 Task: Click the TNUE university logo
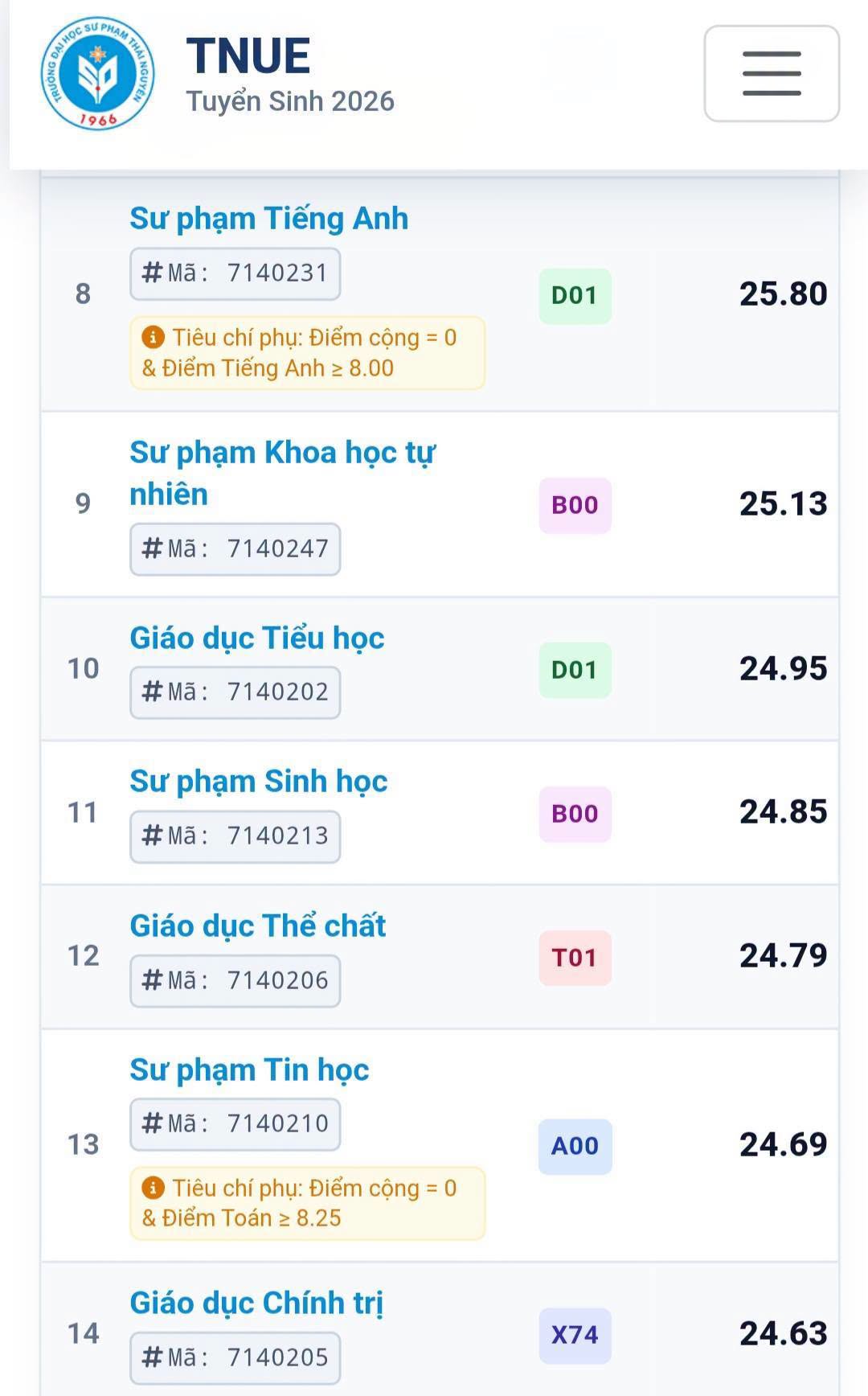(x=98, y=73)
